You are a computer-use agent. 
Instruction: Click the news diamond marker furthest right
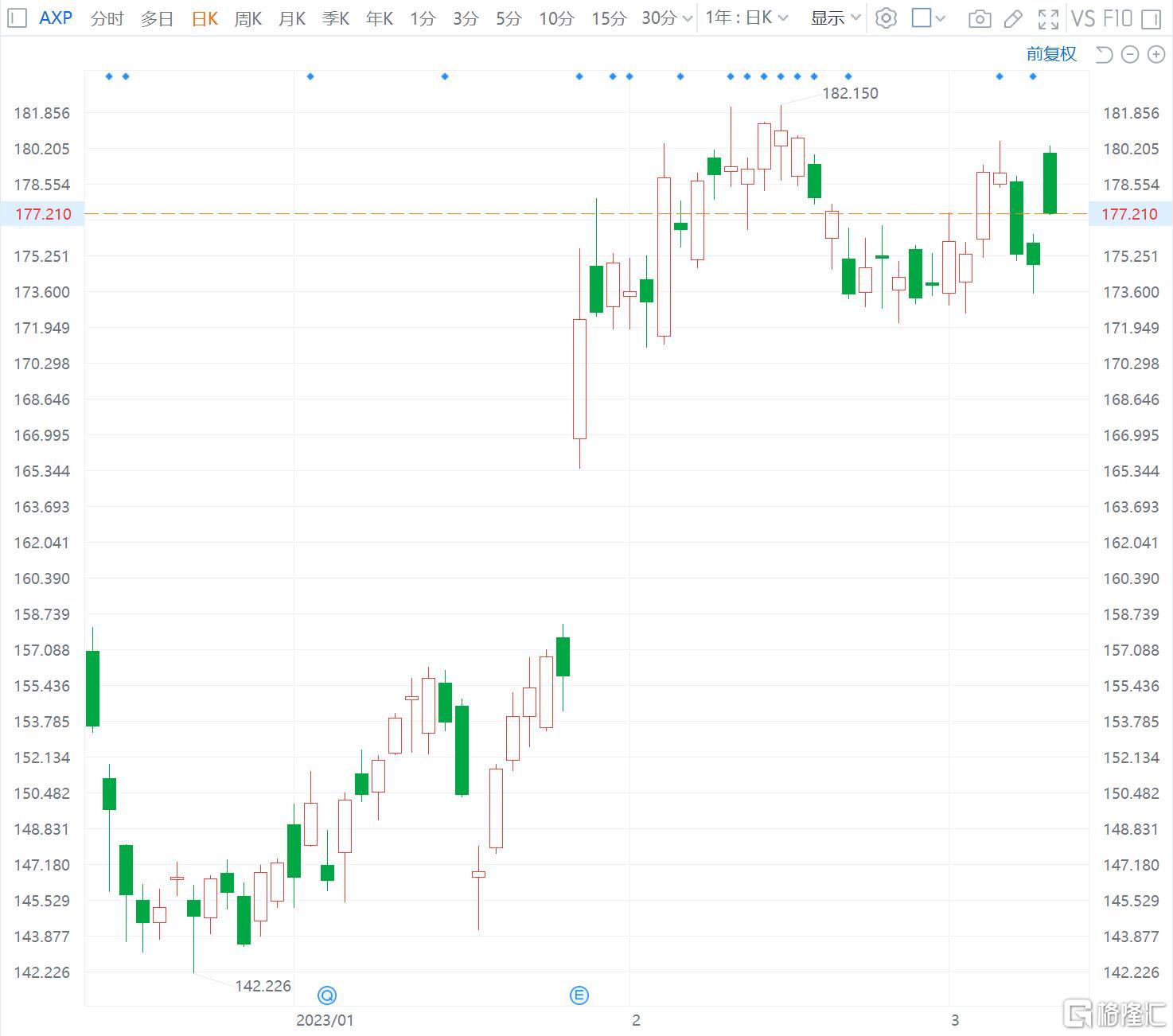click(x=1033, y=76)
